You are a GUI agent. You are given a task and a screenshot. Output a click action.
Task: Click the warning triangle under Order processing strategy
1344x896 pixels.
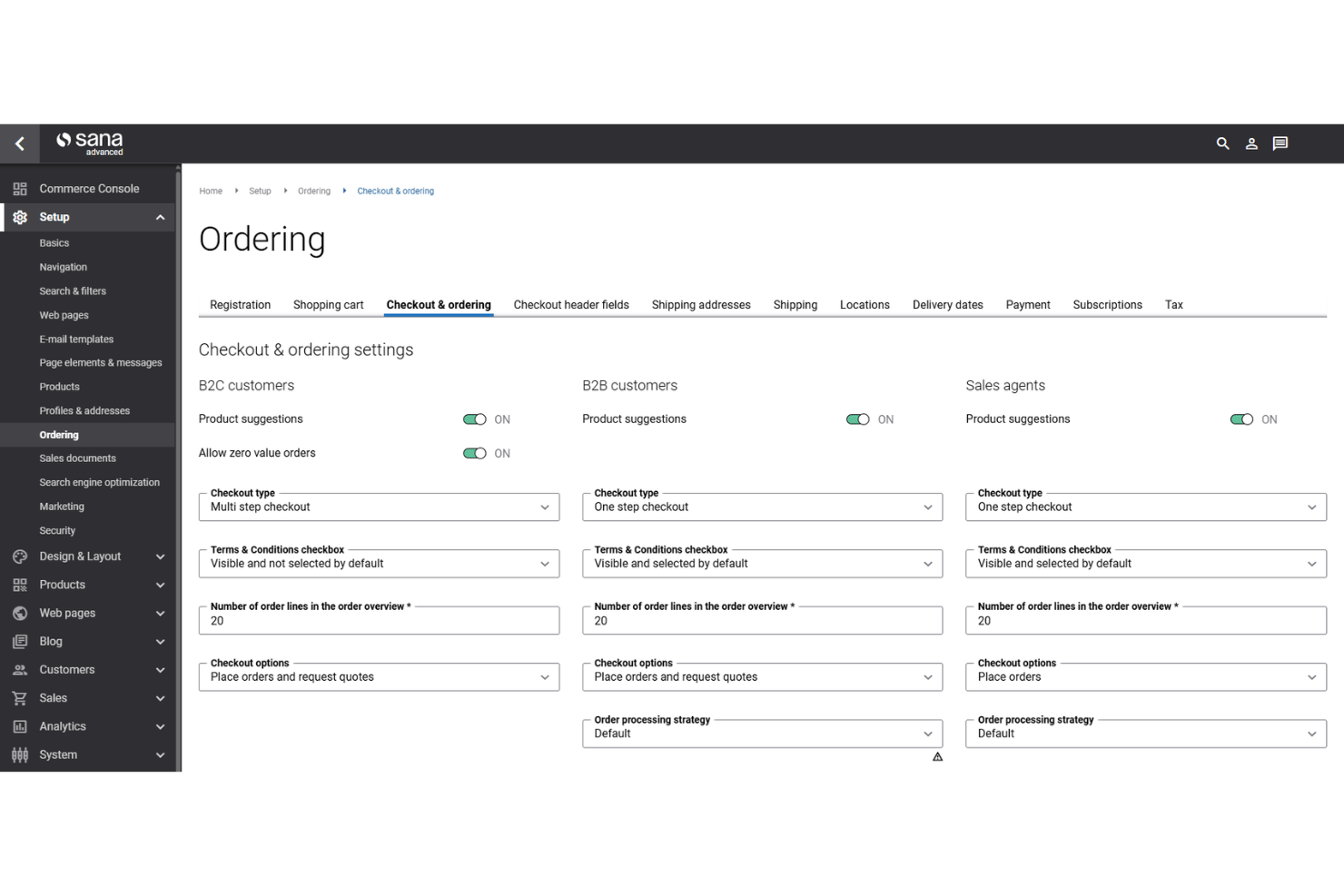937,756
